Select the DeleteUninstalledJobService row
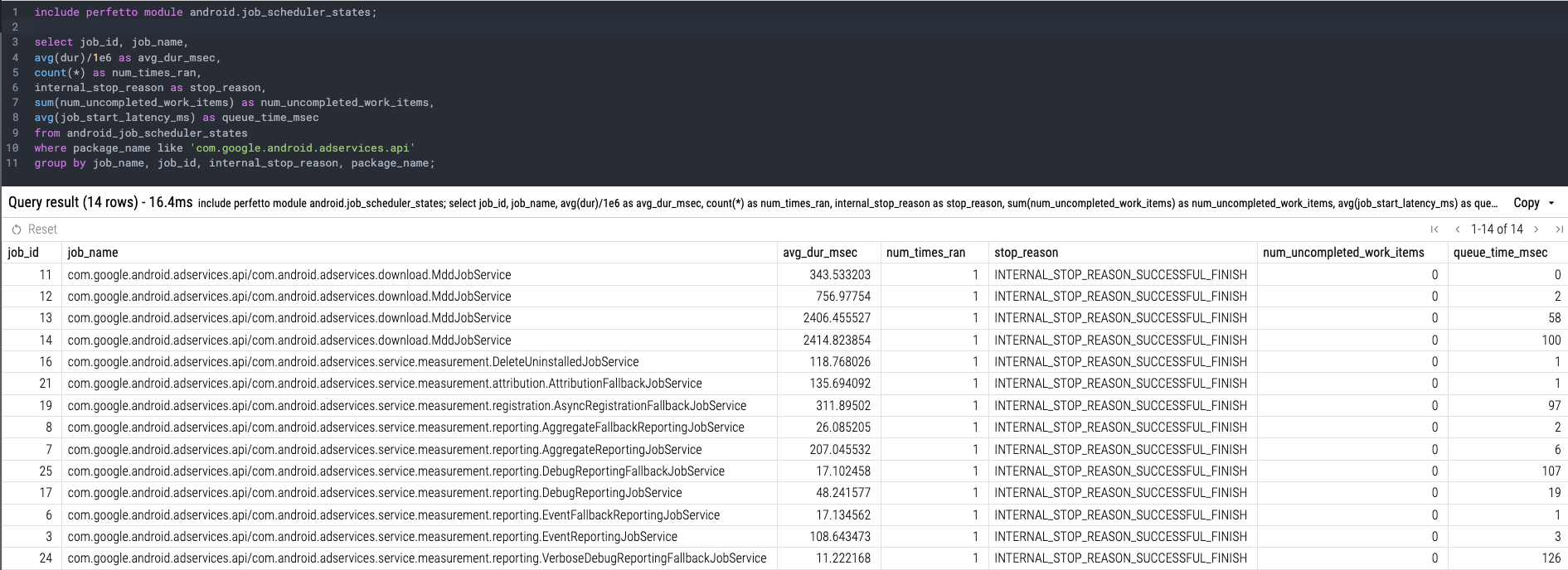Screen dimensions: 1568x570 click(x=353, y=362)
